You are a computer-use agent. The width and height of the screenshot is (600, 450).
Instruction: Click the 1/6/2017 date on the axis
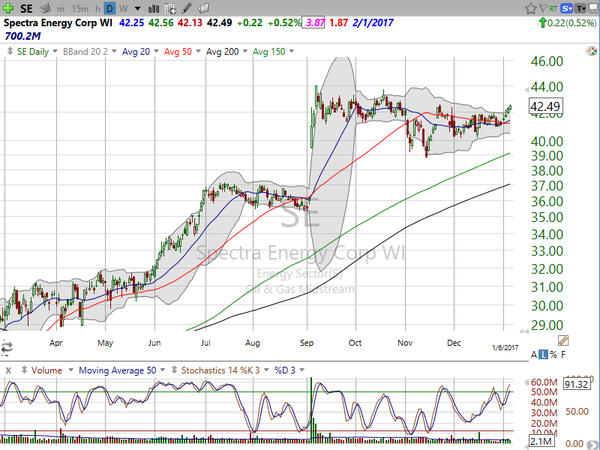(x=505, y=347)
